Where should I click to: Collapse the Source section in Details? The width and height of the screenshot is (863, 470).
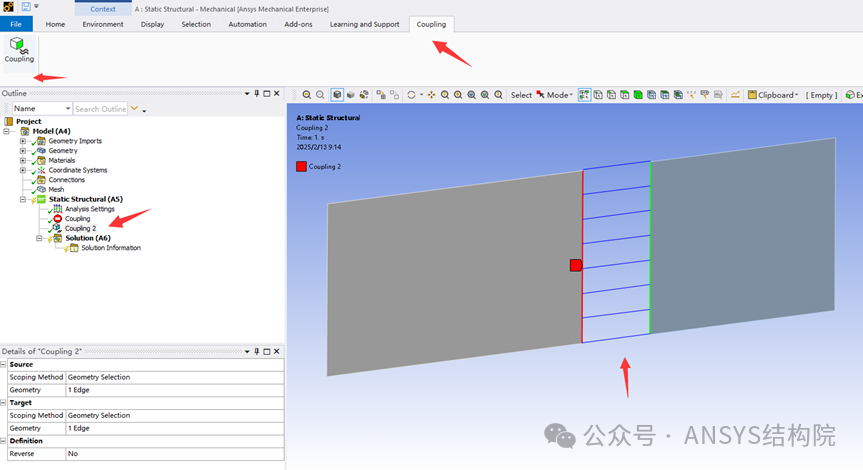tap(3, 364)
